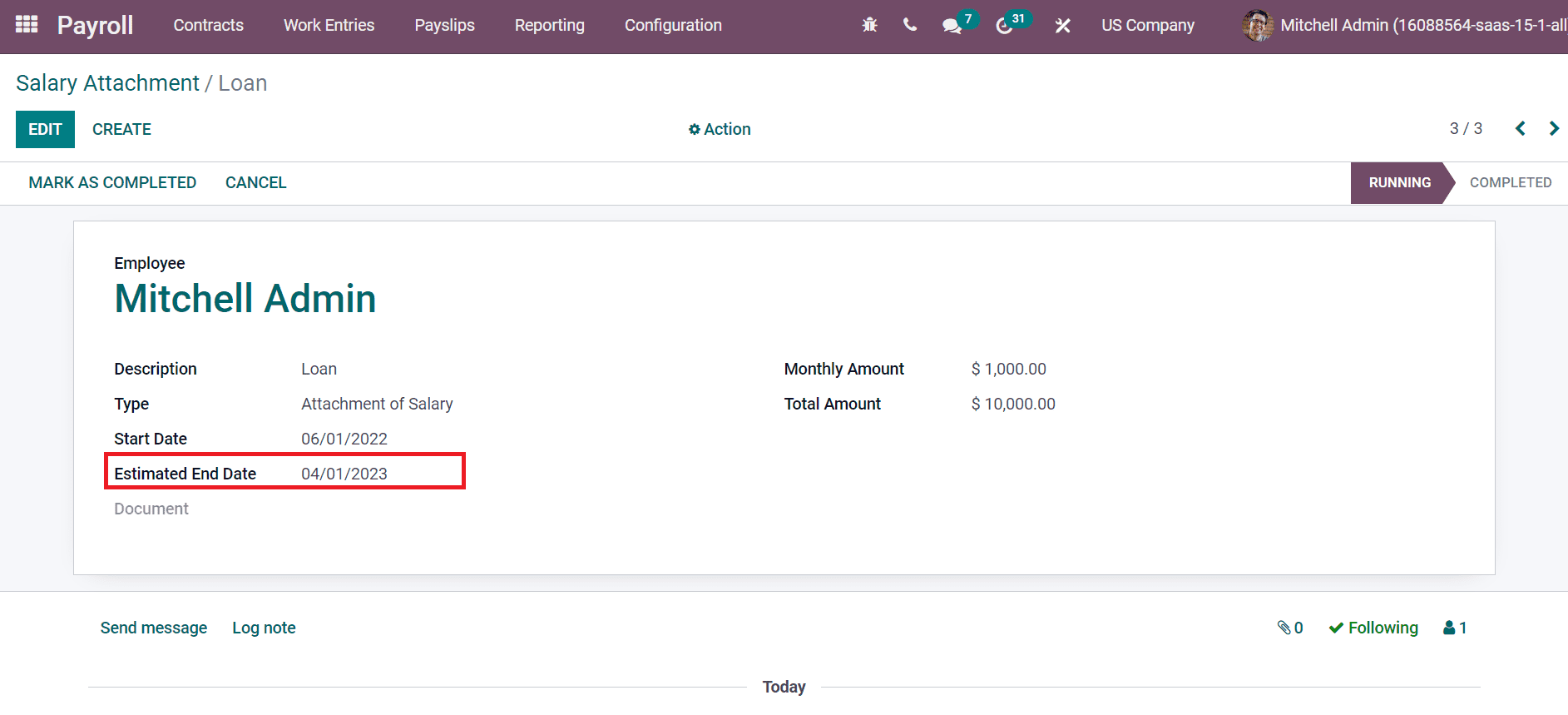Click Mitchell Admin user avatar
The width and height of the screenshot is (1568, 715).
click(1258, 25)
